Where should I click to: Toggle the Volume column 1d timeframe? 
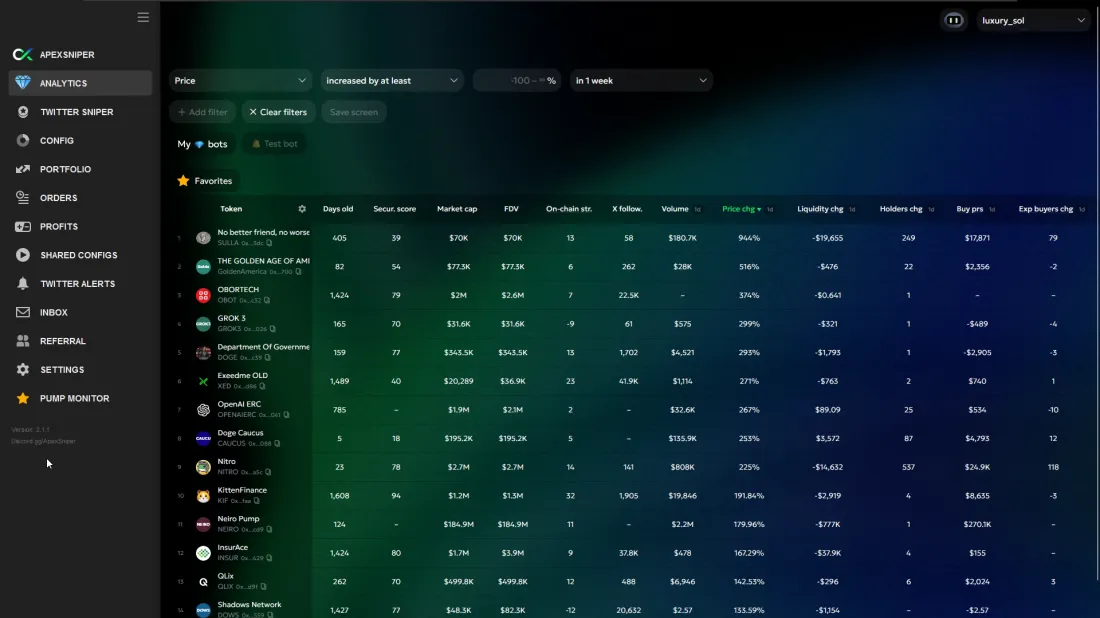tap(697, 210)
